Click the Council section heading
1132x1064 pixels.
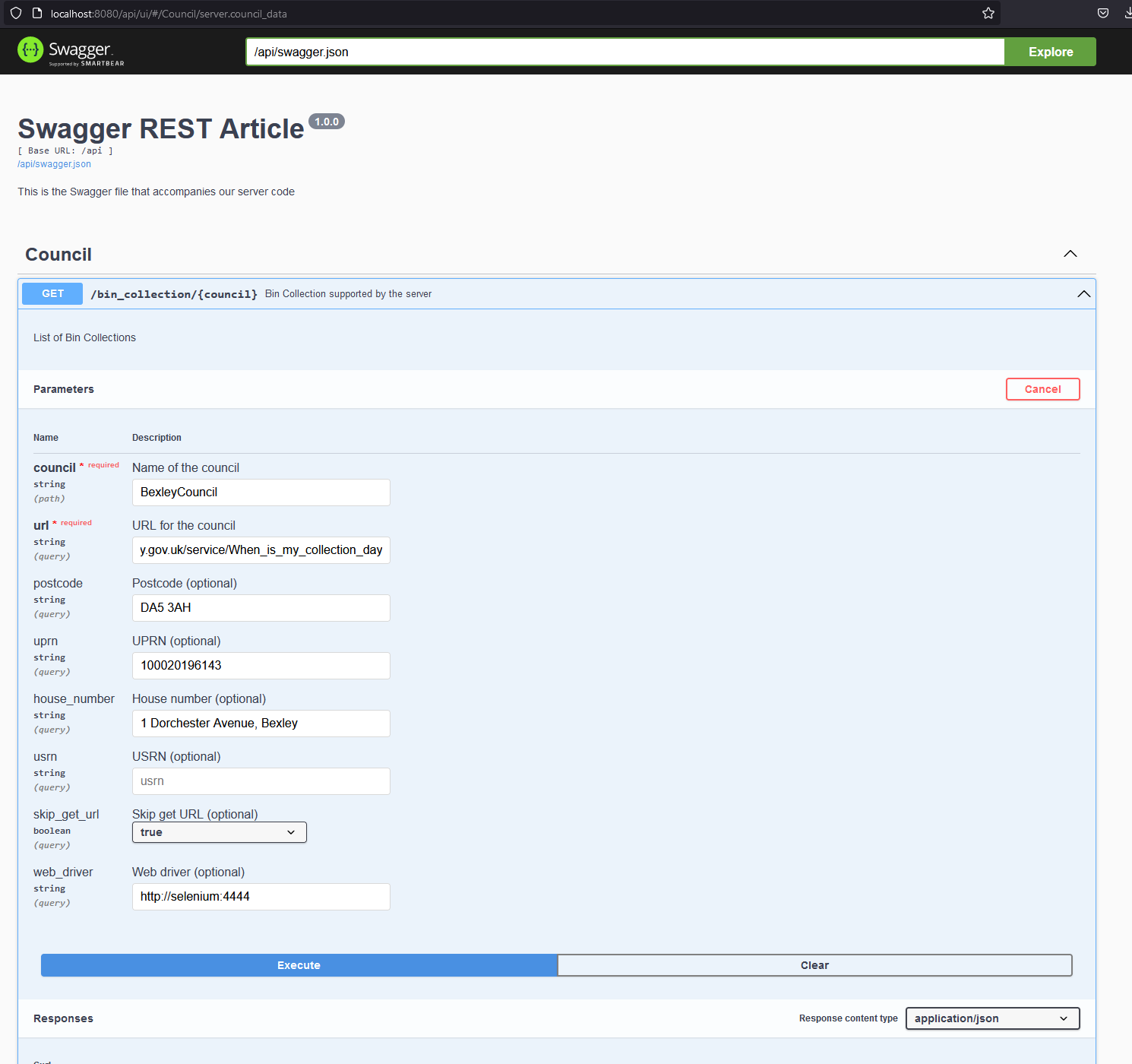coord(58,255)
